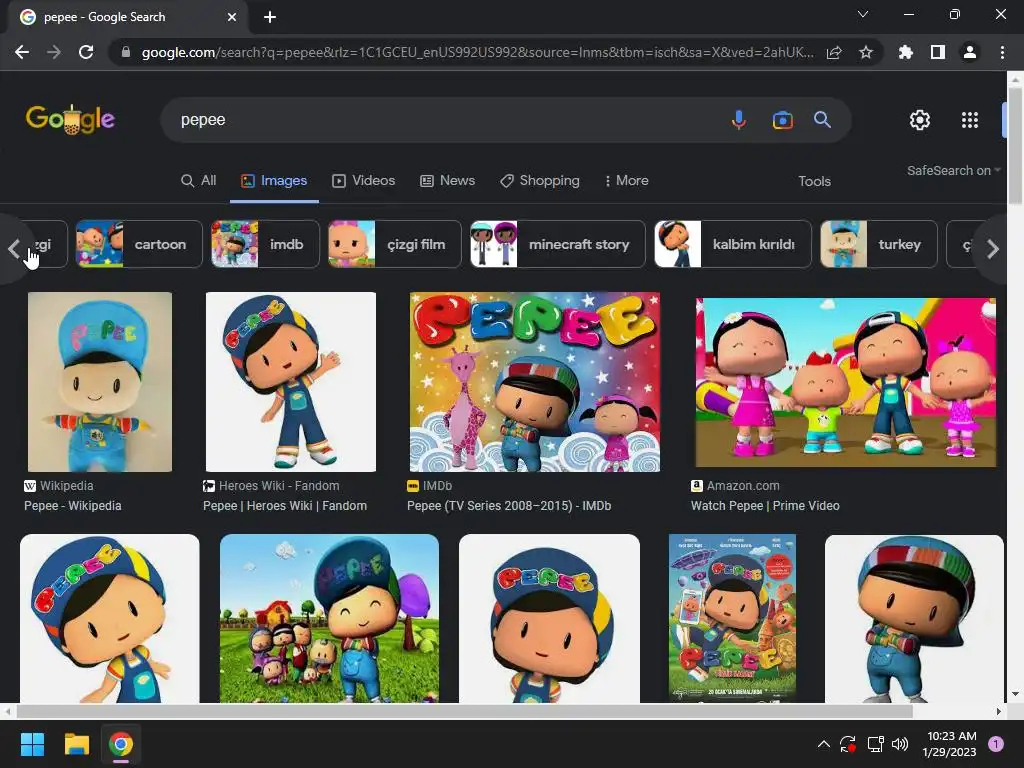Open the Tools filter options
The height and width of the screenshot is (768, 1024).
pyautogui.click(x=814, y=182)
